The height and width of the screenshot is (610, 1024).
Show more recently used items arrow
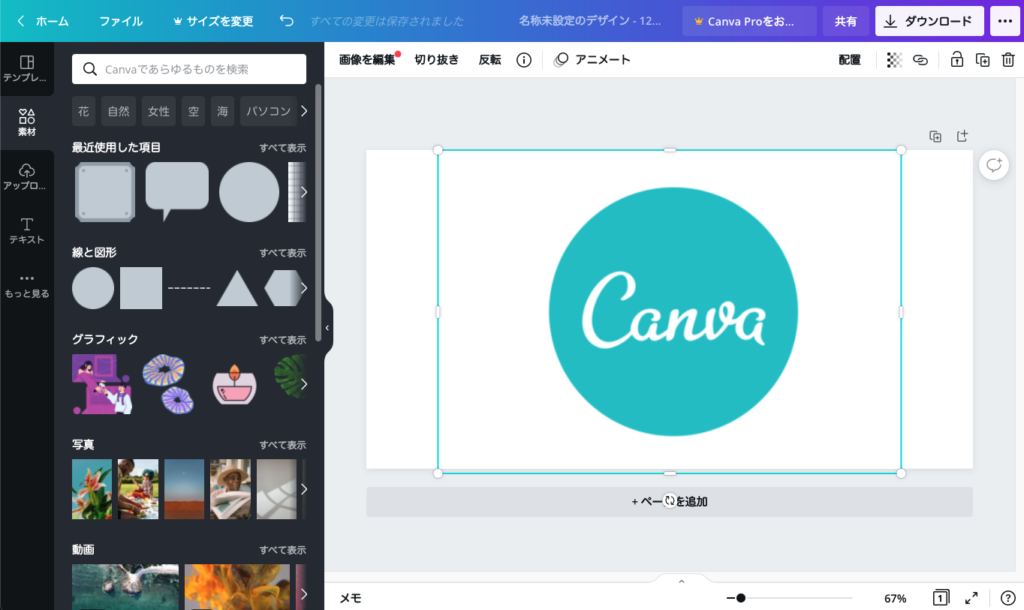coord(304,192)
